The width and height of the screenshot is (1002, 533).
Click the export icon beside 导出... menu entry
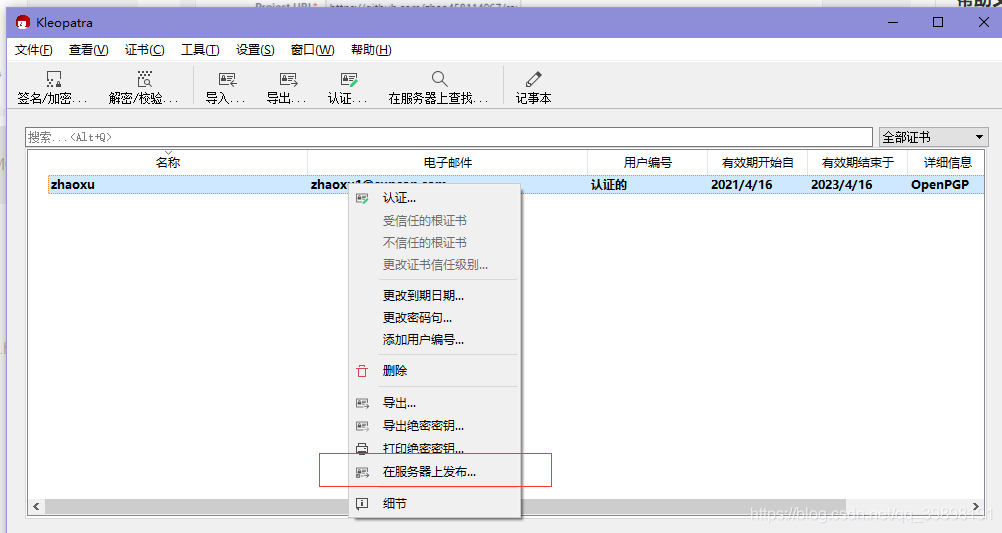(362, 403)
